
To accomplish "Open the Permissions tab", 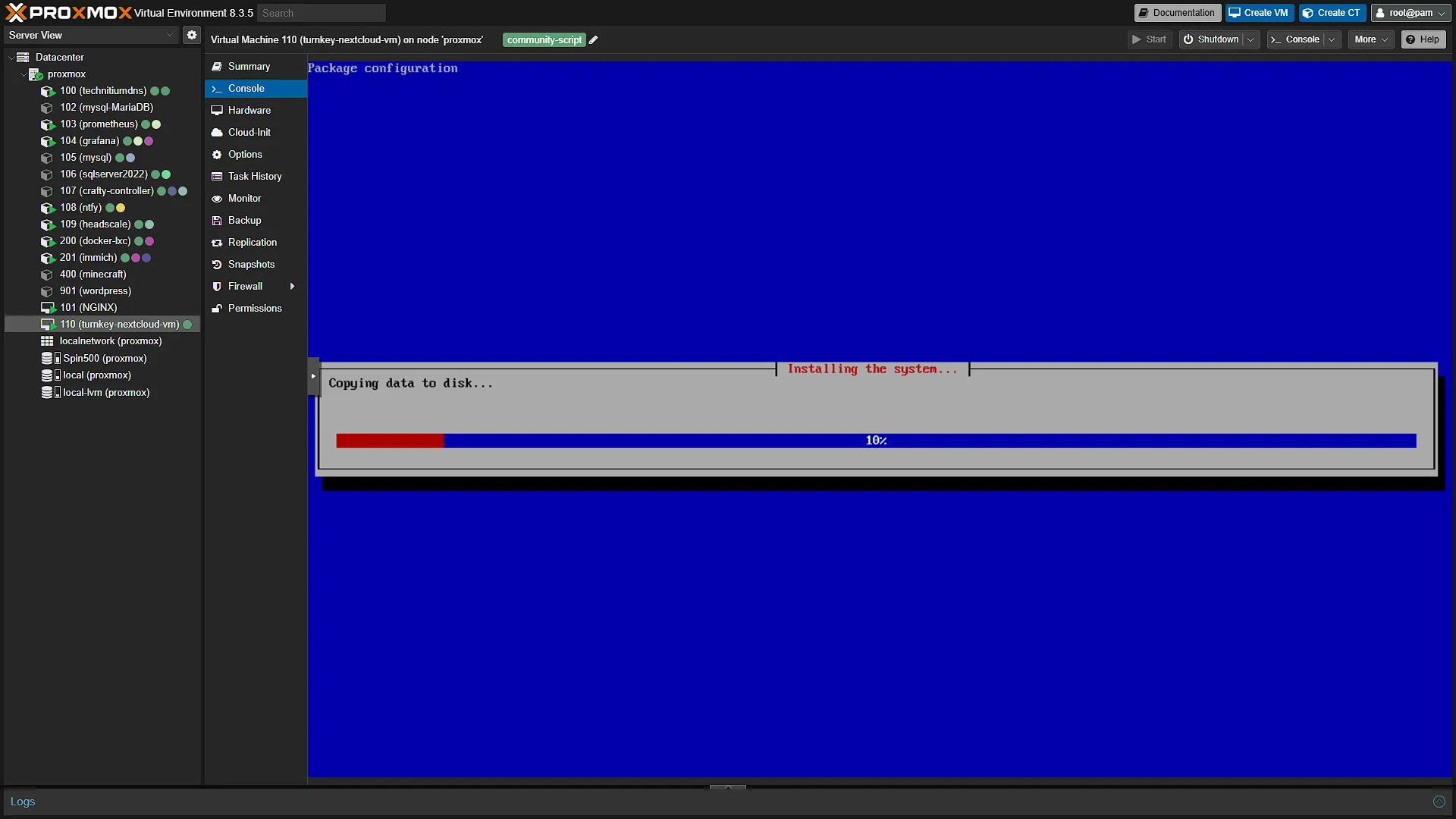I will [x=256, y=309].
